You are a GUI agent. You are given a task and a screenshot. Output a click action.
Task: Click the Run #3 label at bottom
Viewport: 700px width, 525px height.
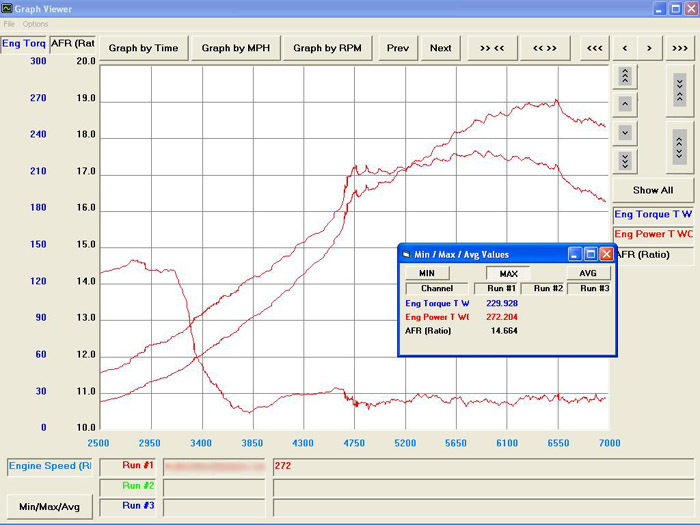[x=128, y=508]
